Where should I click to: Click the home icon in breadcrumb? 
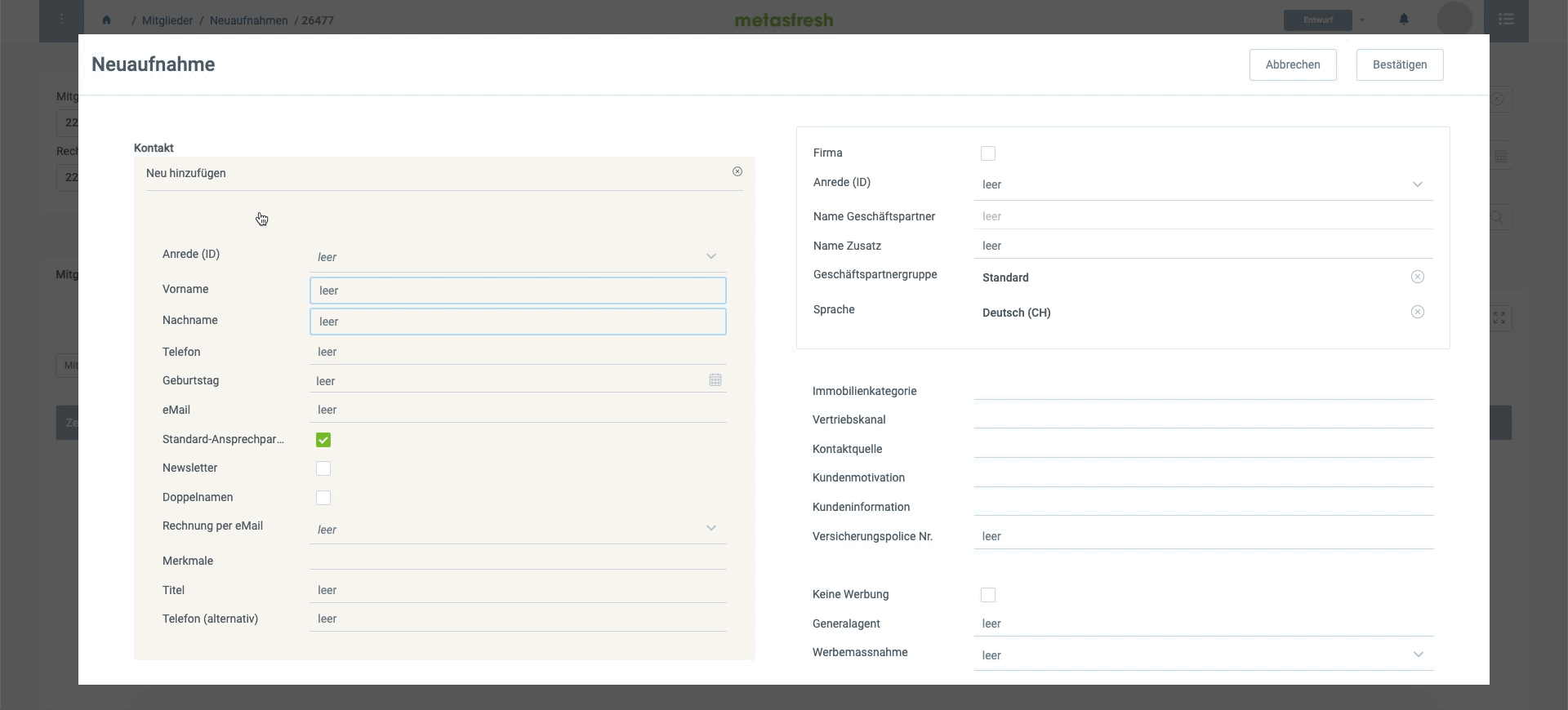[106, 20]
